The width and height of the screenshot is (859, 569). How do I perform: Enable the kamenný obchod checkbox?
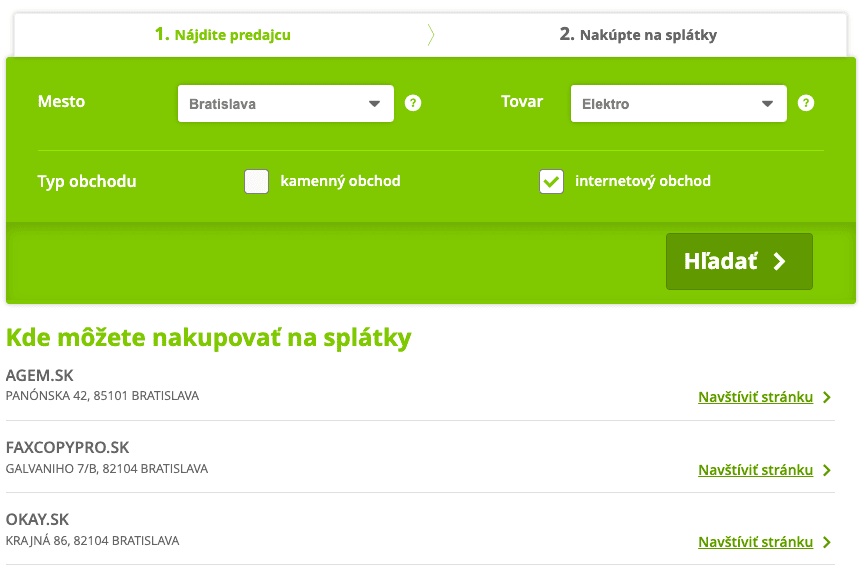pyautogui.click(x=257, y=181)
